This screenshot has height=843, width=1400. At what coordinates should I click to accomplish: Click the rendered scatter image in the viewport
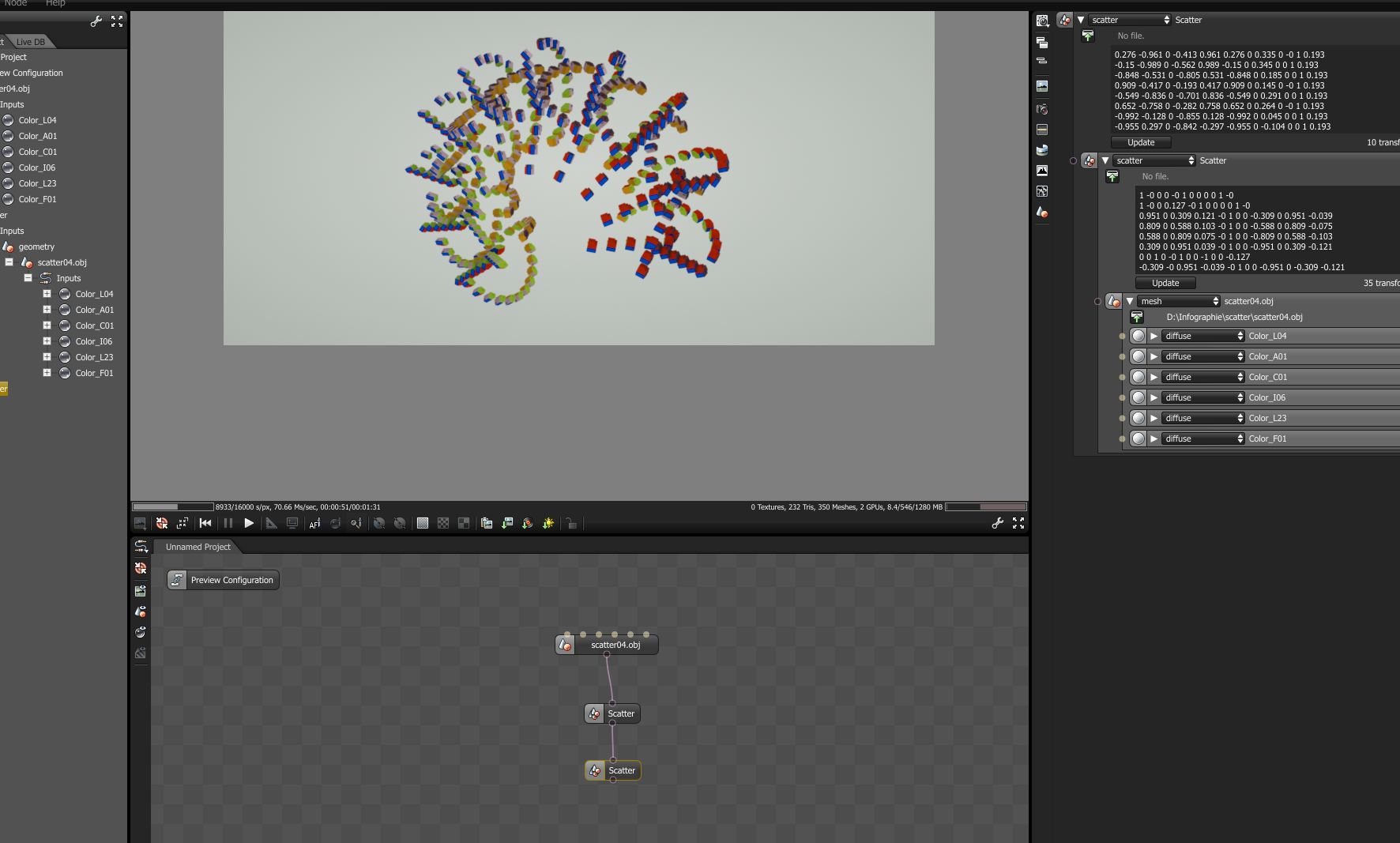pyautogui.click(x=579, y=178)
